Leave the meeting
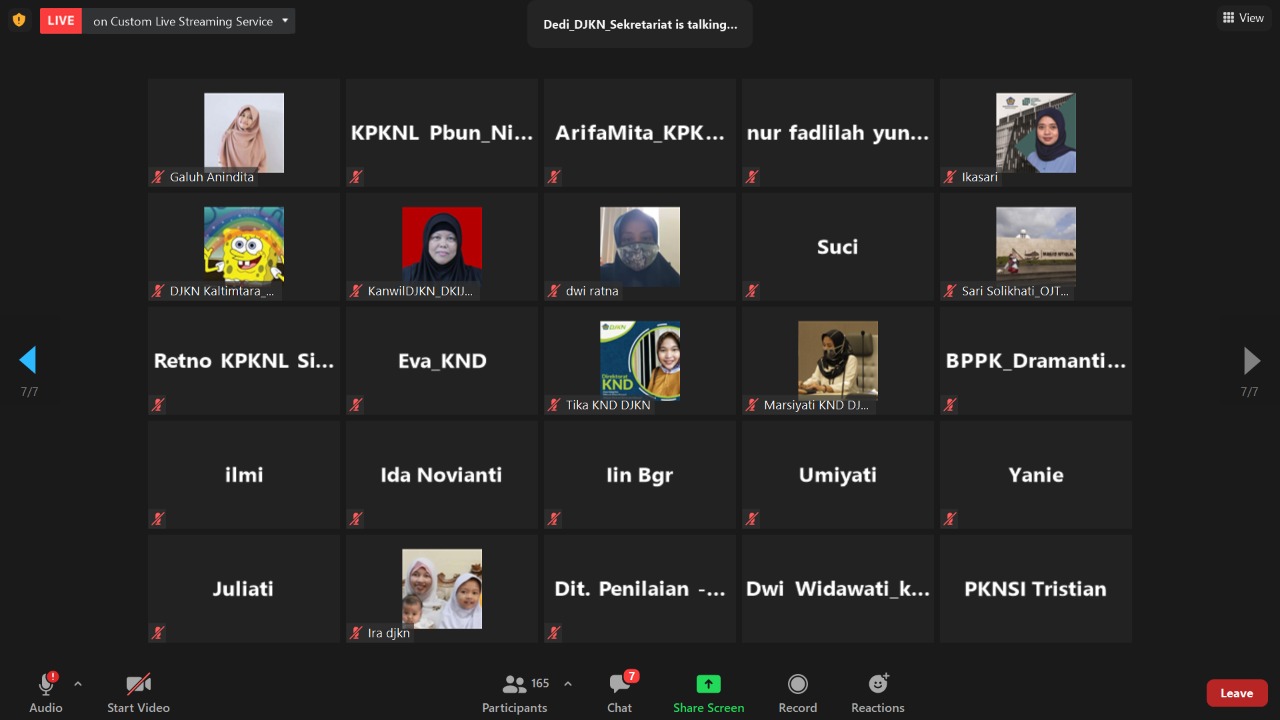The width and height of the screenshot is (1280, 720). [1236, 693]
